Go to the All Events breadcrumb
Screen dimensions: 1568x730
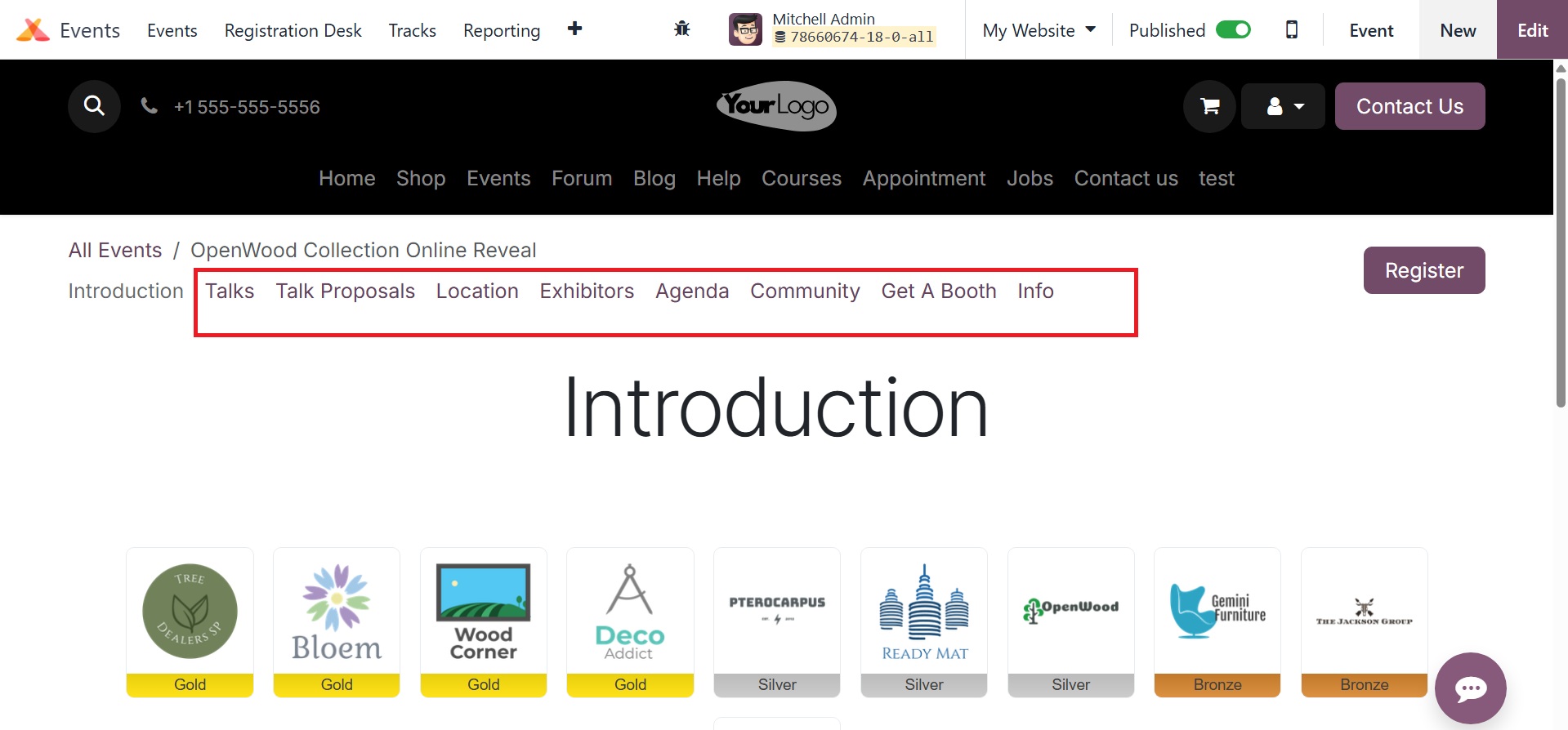115,250
